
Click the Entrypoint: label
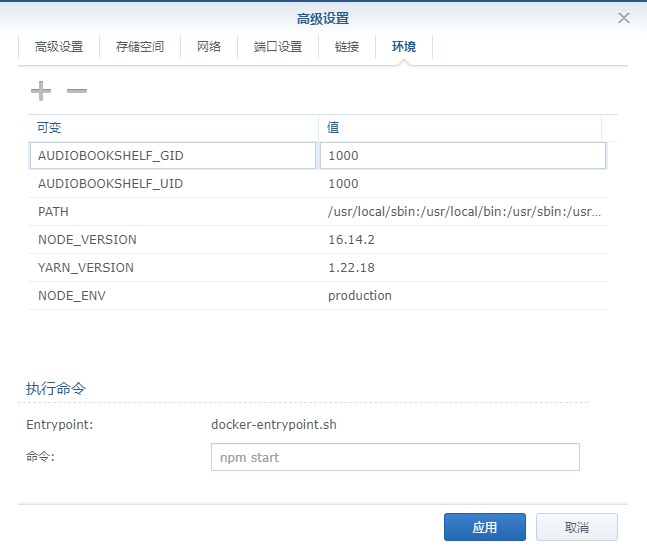click(59, 424)
